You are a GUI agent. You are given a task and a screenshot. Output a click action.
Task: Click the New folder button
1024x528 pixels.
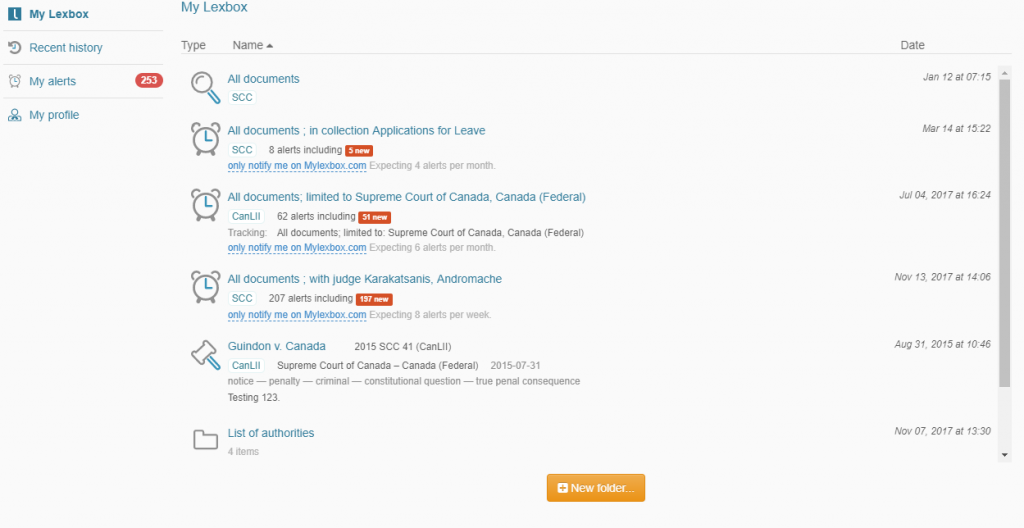[x=596, y=488]
